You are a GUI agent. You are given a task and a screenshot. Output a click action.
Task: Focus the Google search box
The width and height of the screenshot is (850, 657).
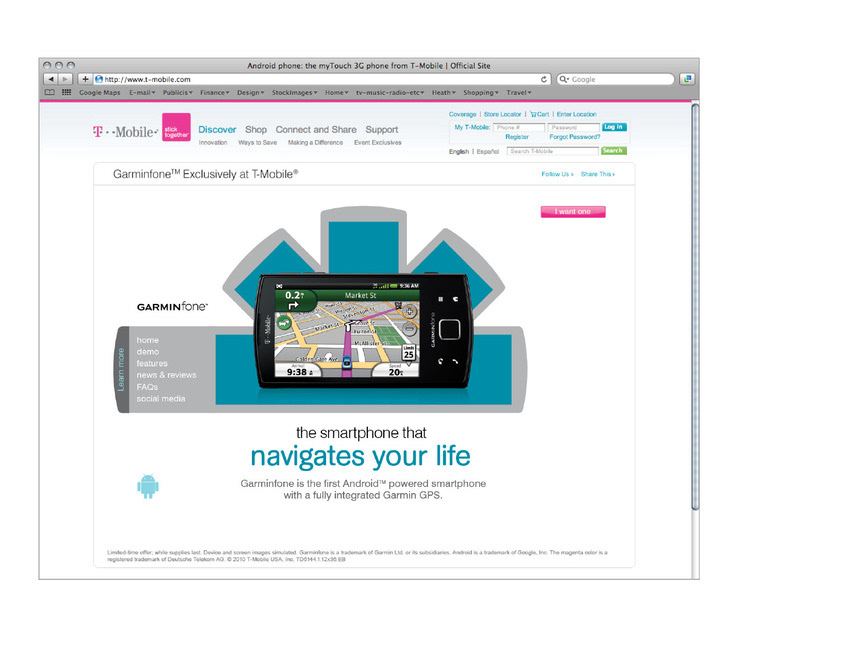pyautogui.click(x=615, y=79)
